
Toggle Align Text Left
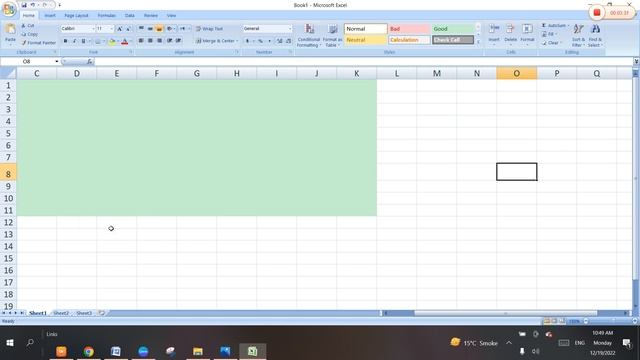point(141,40)
